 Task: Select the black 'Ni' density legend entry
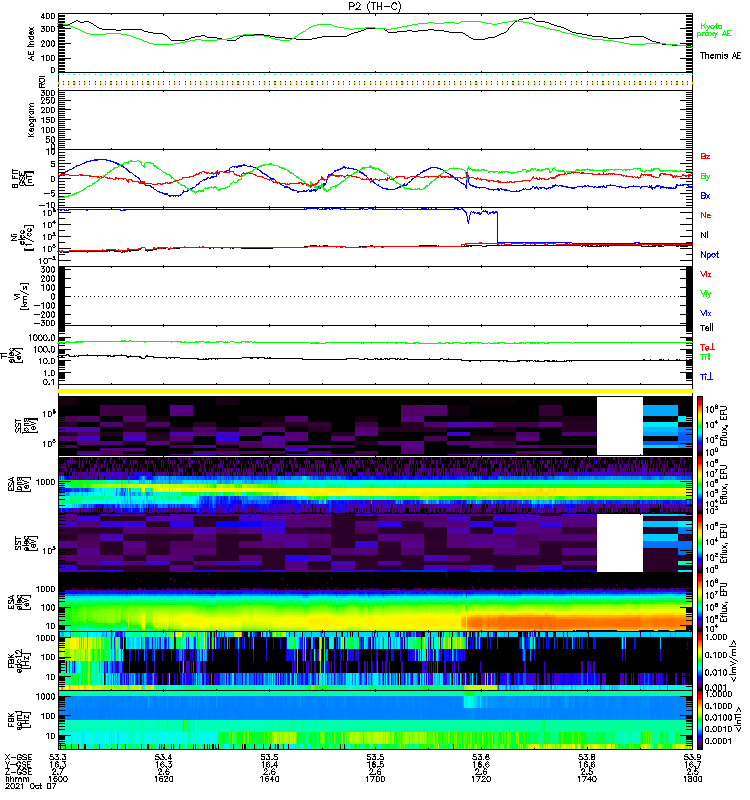pyautogui.click(x=704, y=235)
